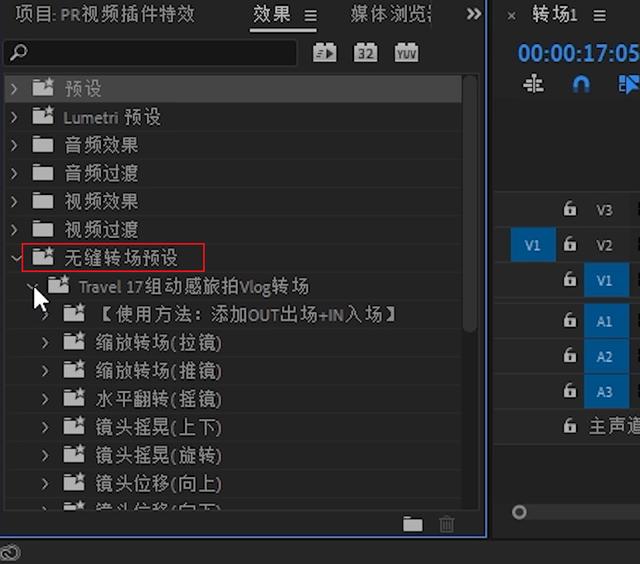The height and width of the screenshot is (564, 640).
Task: Select the 镜头摇晃(上下) row text
Action: tap(158, 427)
